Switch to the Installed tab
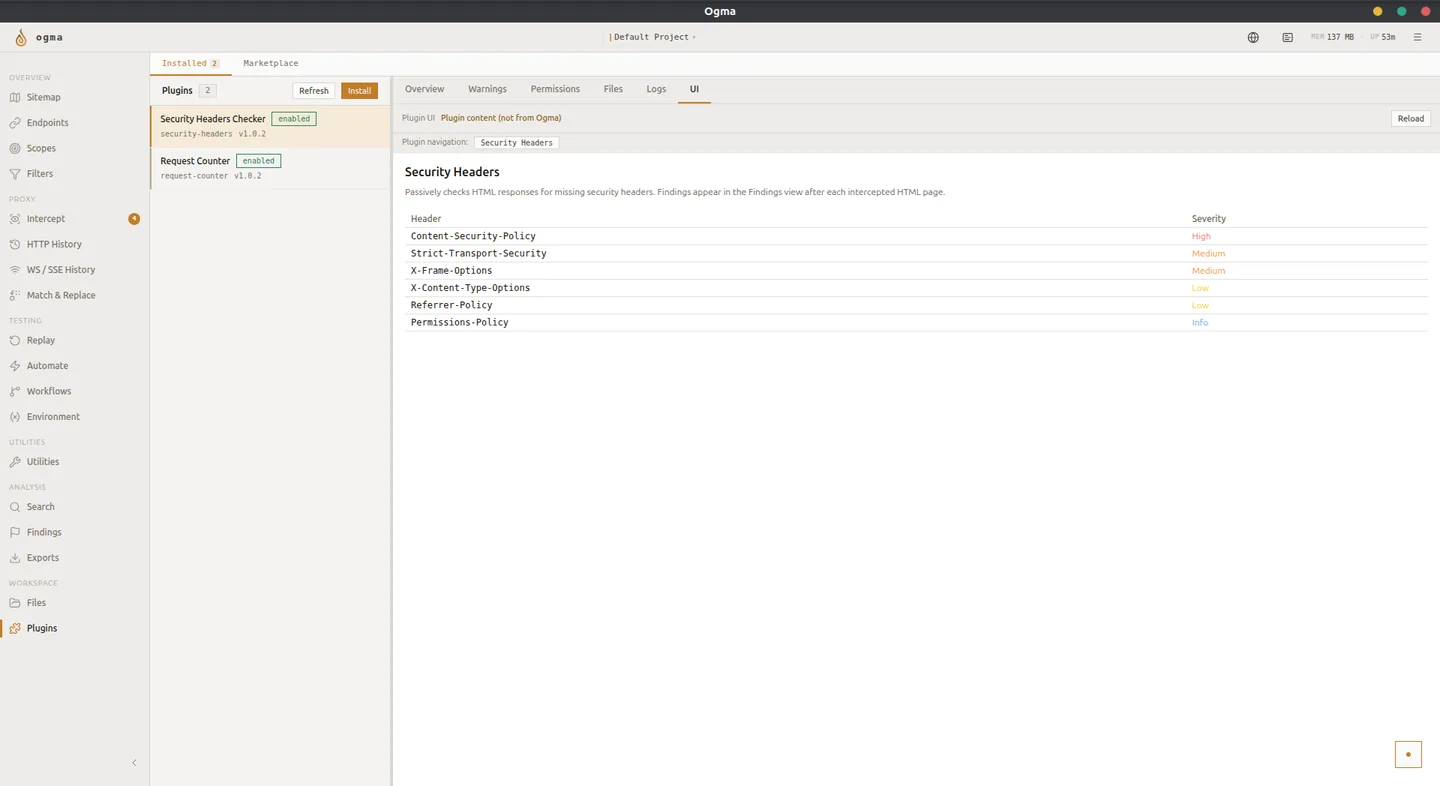Viewport: 1440px width, 786px height. tap(190, 63)
